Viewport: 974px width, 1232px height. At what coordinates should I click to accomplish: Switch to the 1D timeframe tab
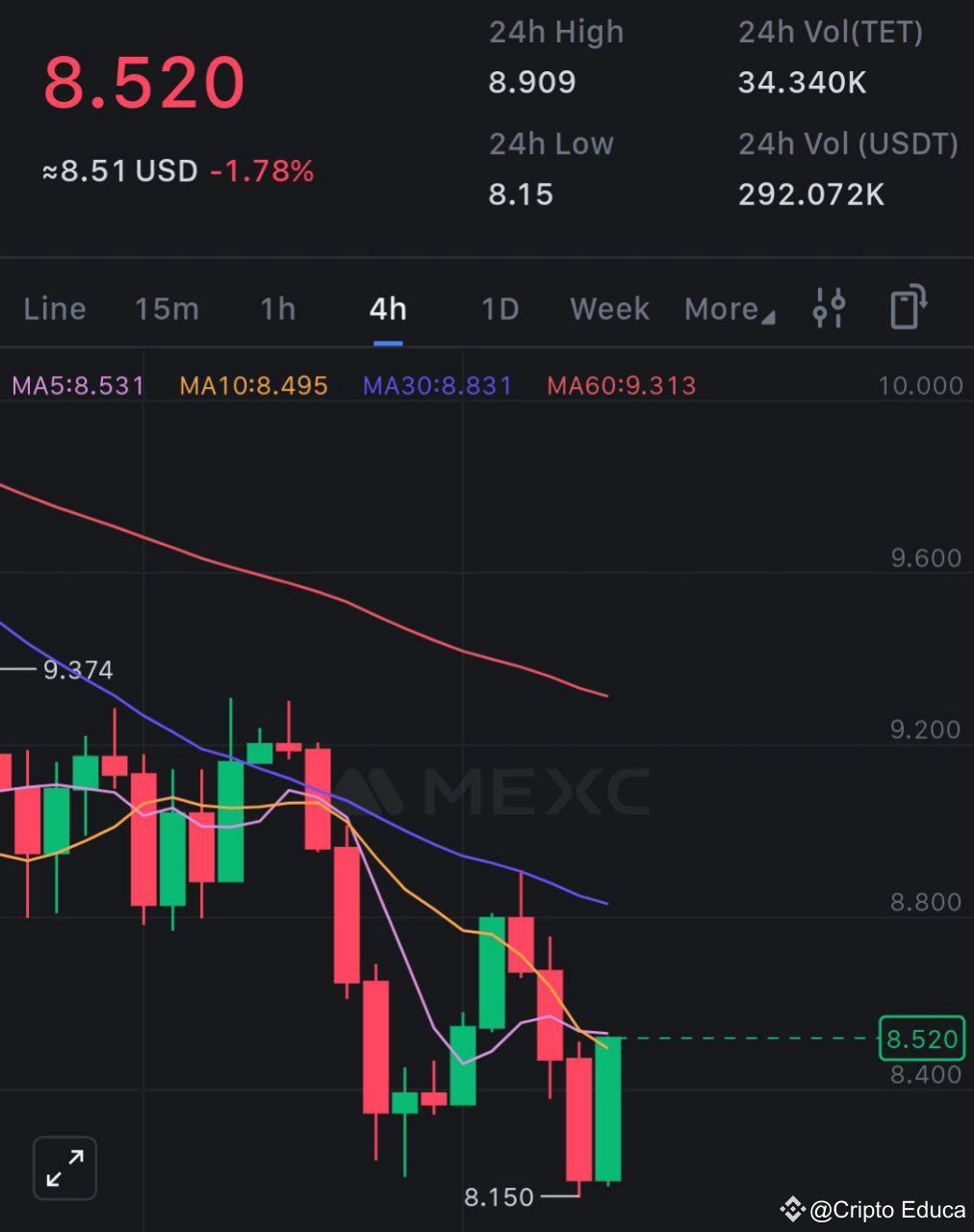[x=498, y=308]
